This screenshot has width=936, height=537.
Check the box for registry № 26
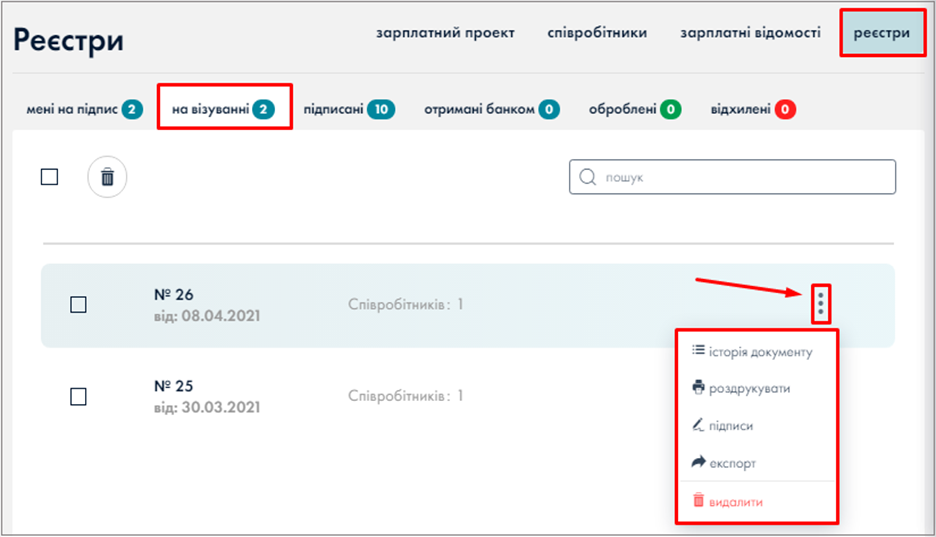pos(78,305)
